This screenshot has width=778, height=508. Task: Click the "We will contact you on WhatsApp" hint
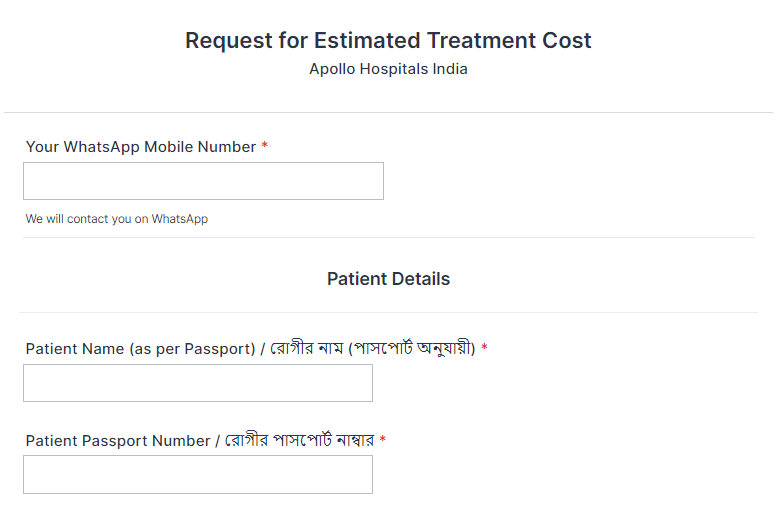coord(117,219)
